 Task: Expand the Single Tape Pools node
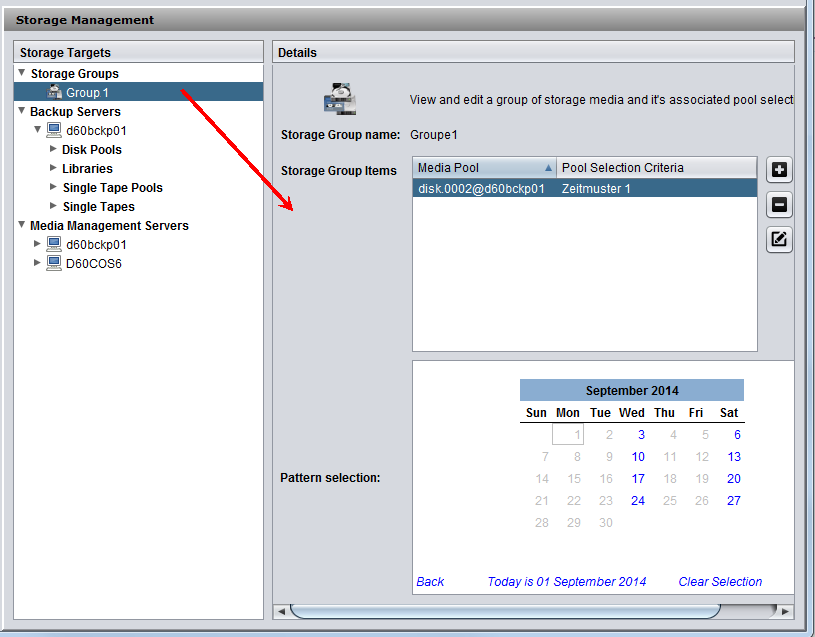click(53, 187)
